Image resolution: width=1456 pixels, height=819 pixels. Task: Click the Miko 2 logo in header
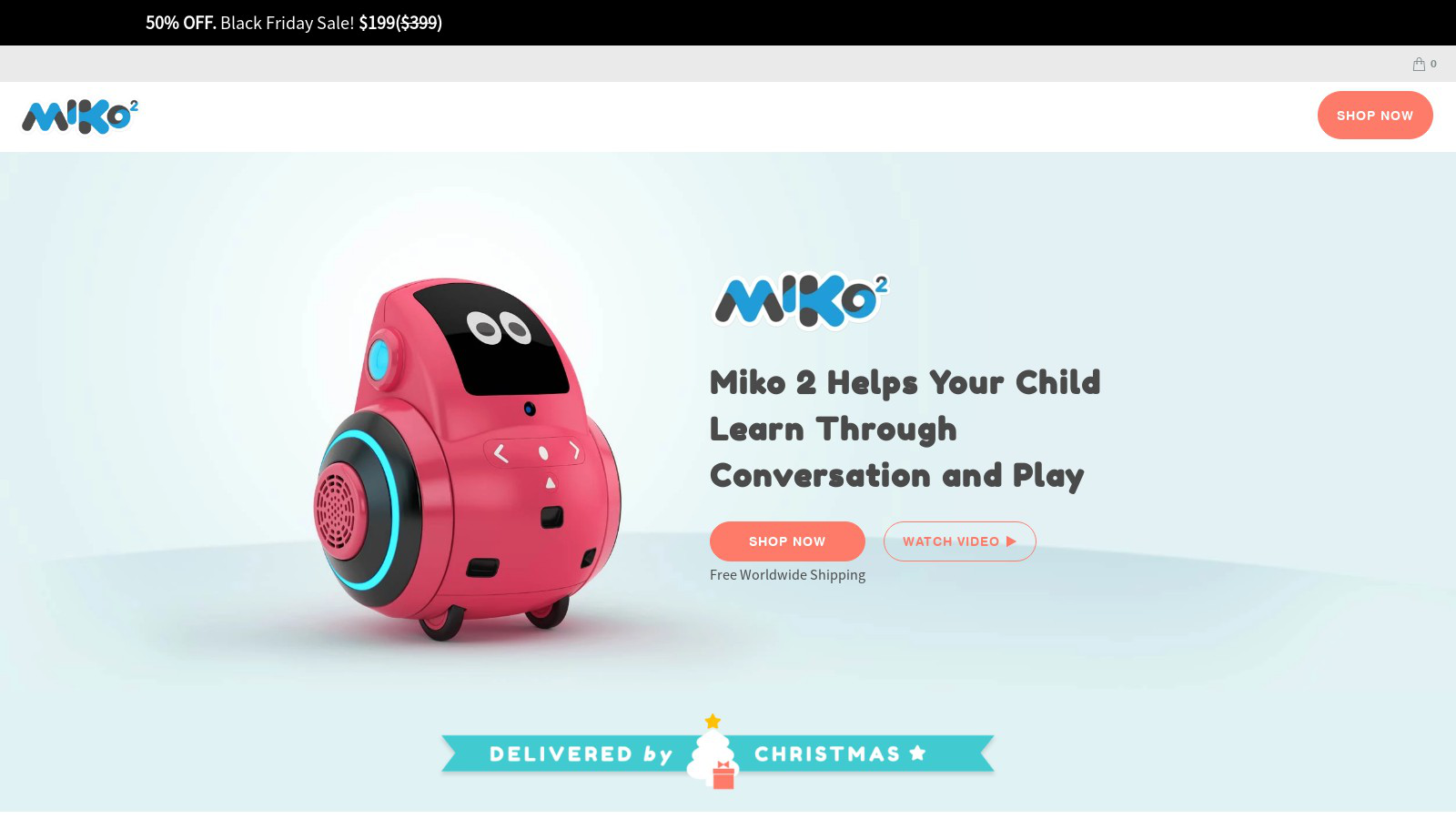pos(80,116)
